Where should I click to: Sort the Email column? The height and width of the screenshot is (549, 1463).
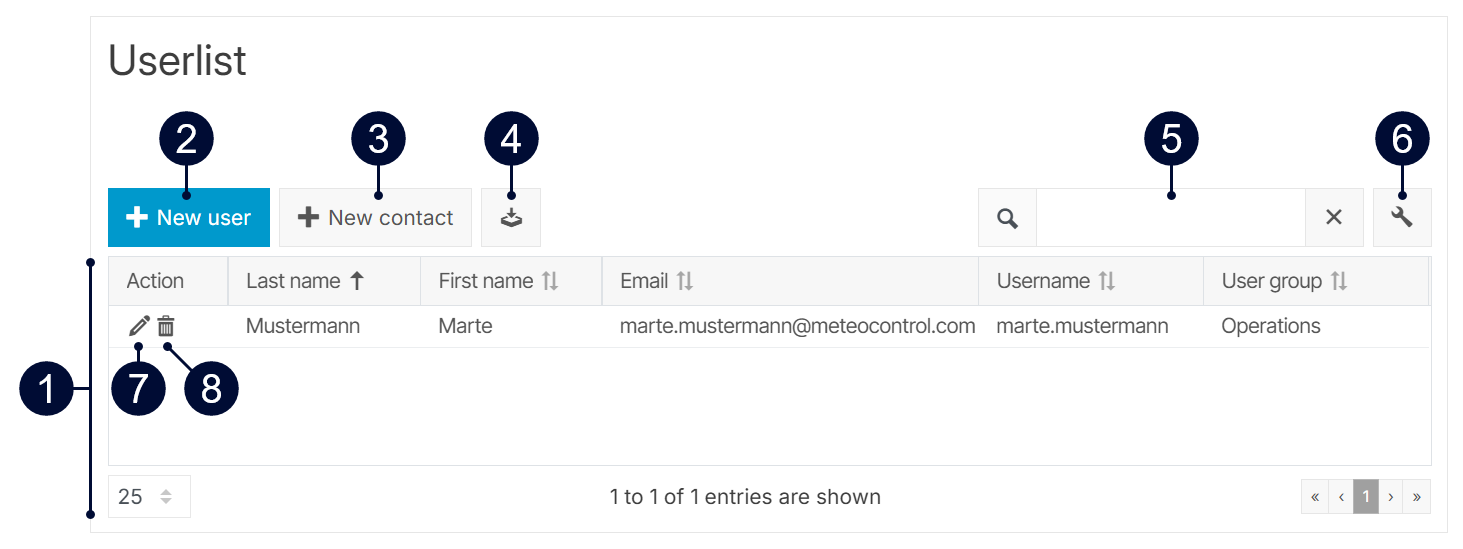(685, 281)
